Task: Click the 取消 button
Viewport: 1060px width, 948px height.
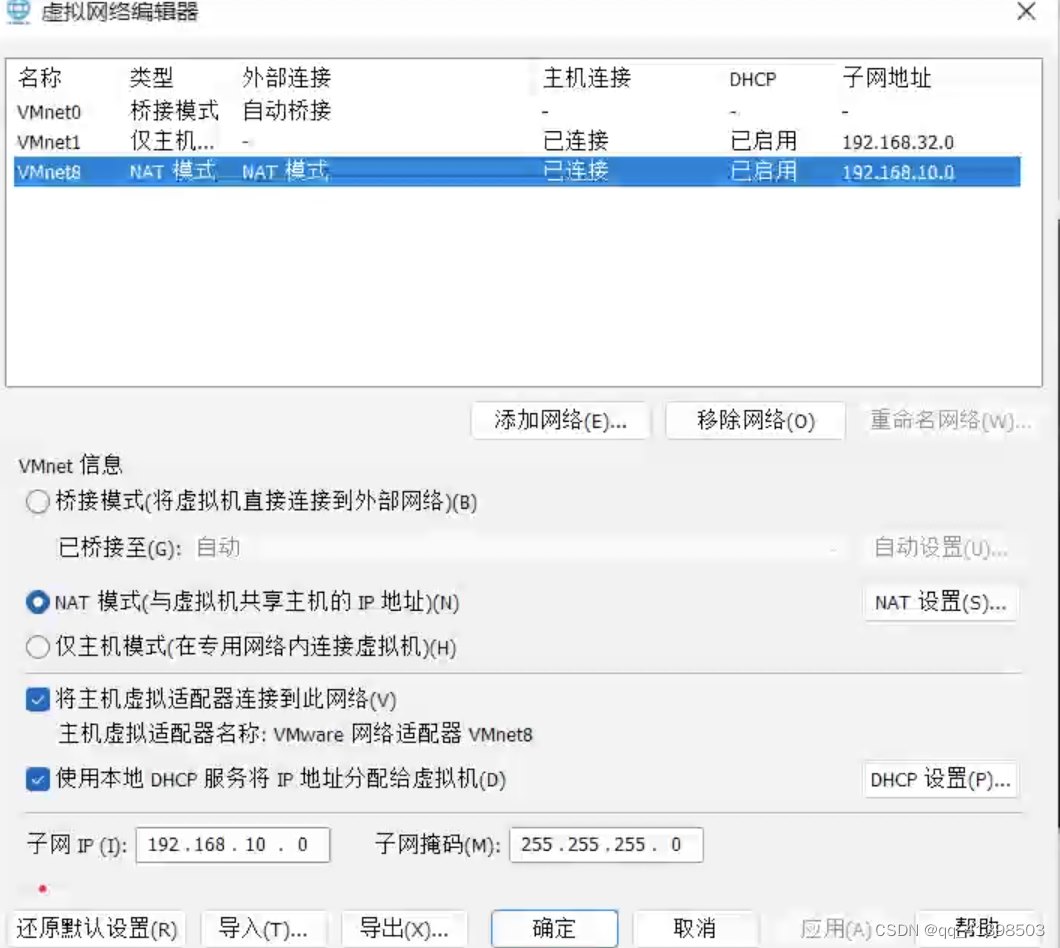Action: [694, 929]
